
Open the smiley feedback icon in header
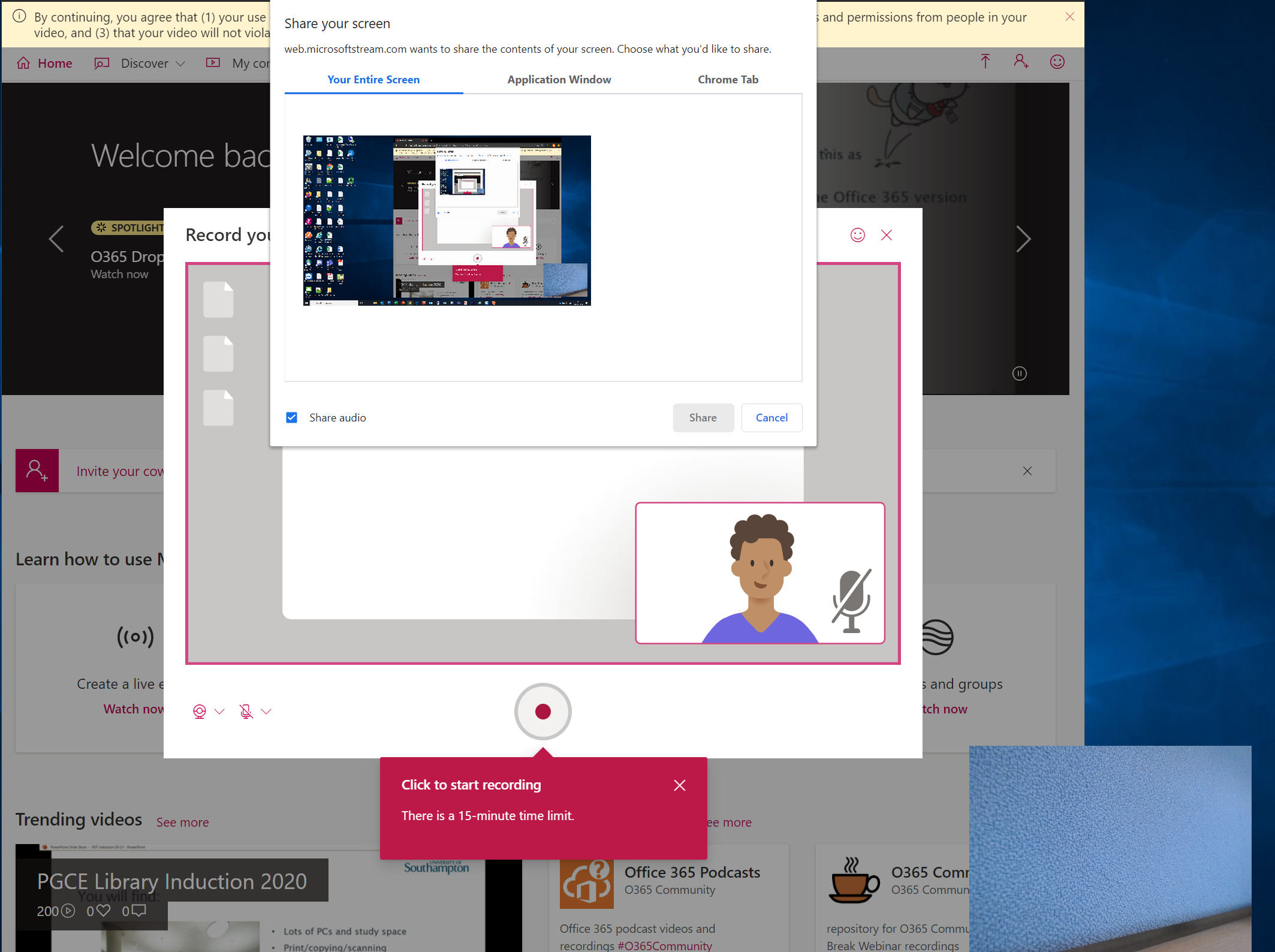coord(1057,61)
